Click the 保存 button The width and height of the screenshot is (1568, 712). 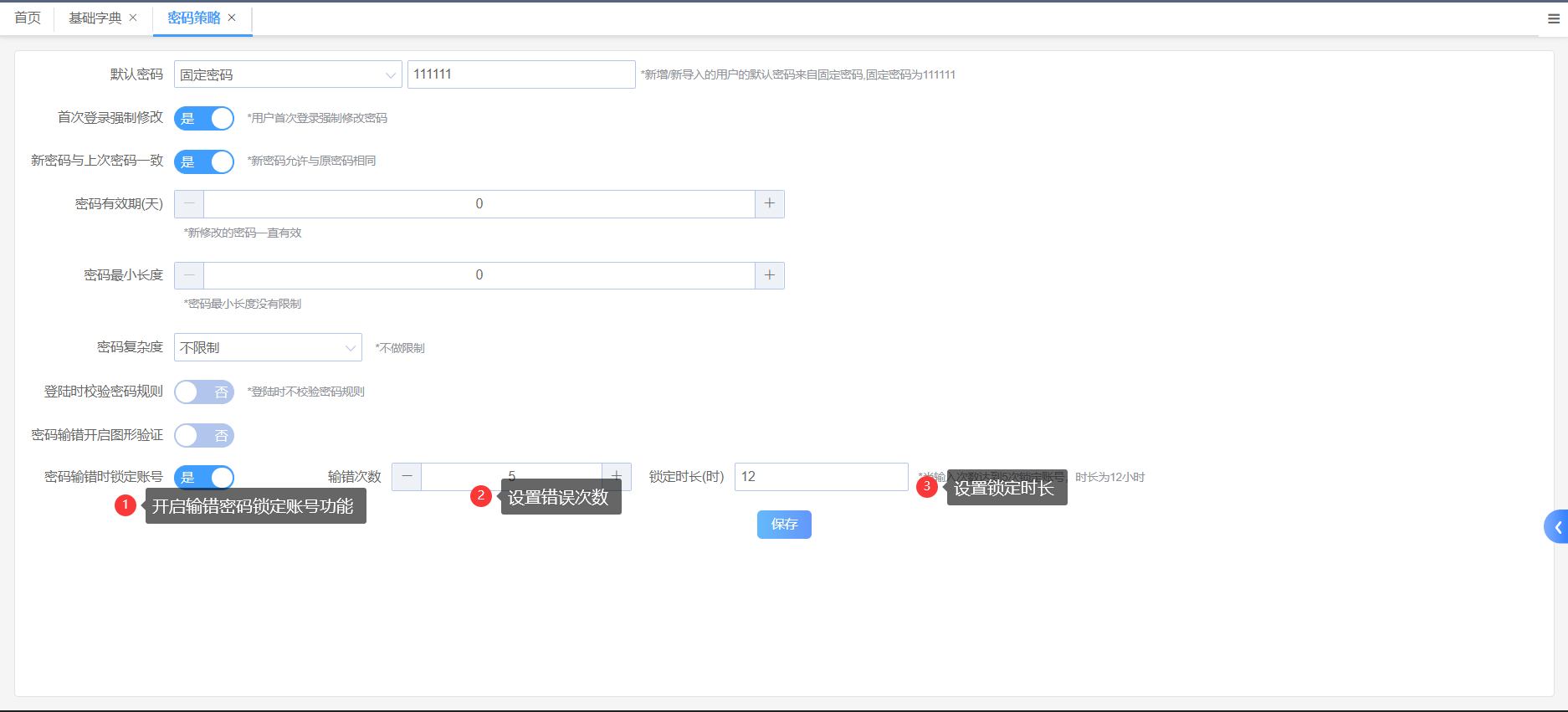pyautogui.click(x=784, y=525)
